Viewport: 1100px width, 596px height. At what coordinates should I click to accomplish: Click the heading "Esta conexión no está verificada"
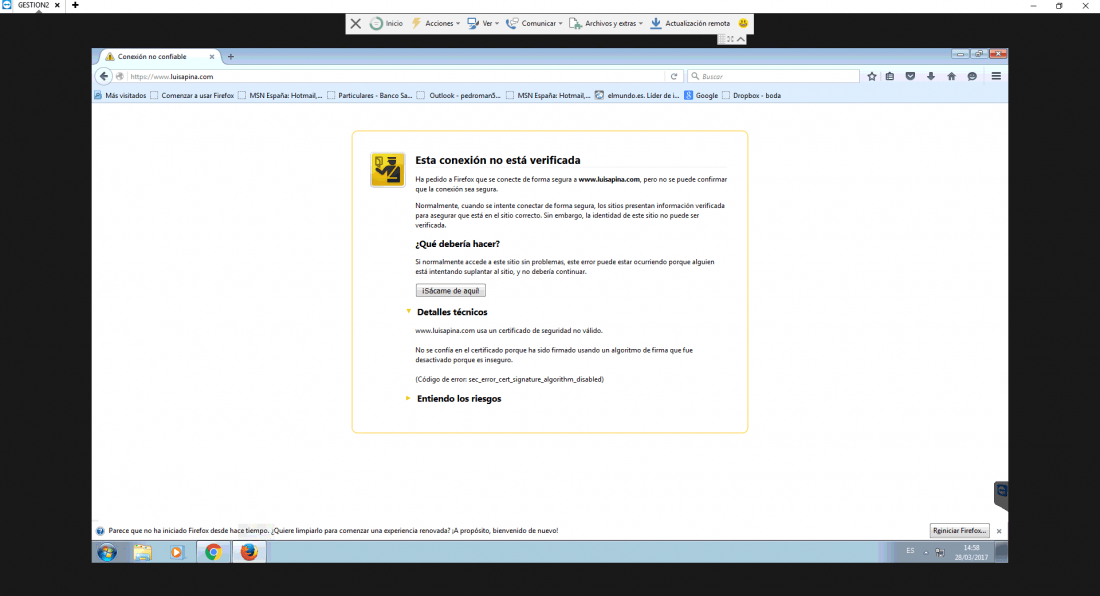(497, 161)
